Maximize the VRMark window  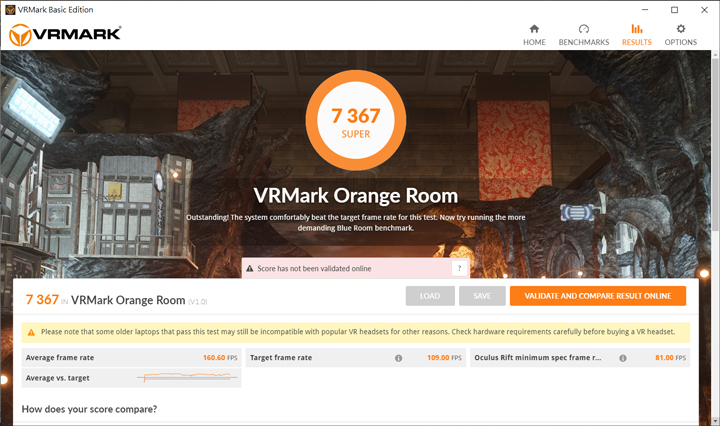[674, 10]
